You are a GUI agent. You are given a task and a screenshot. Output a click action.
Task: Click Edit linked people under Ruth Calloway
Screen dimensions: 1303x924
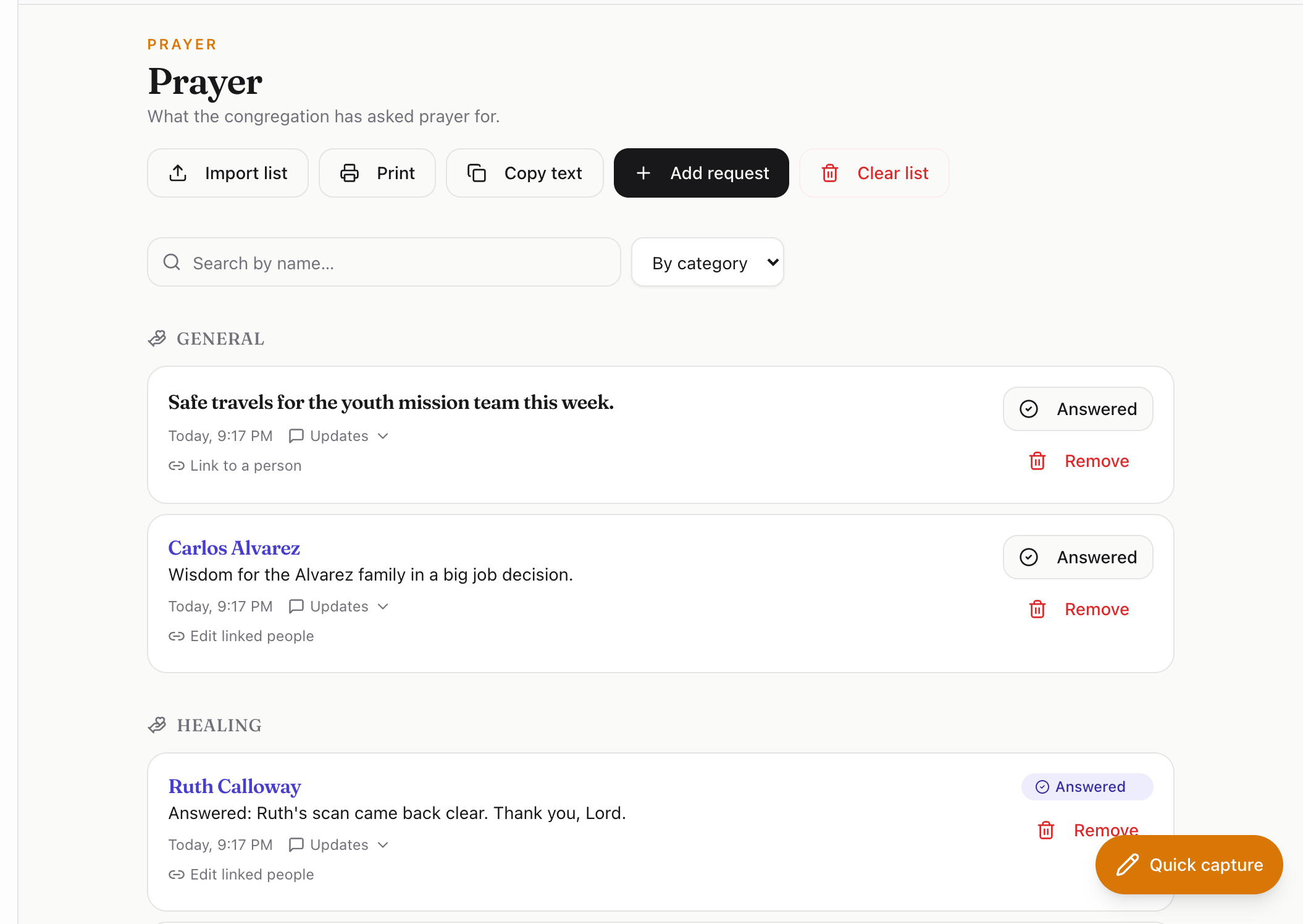click(241, 875)
